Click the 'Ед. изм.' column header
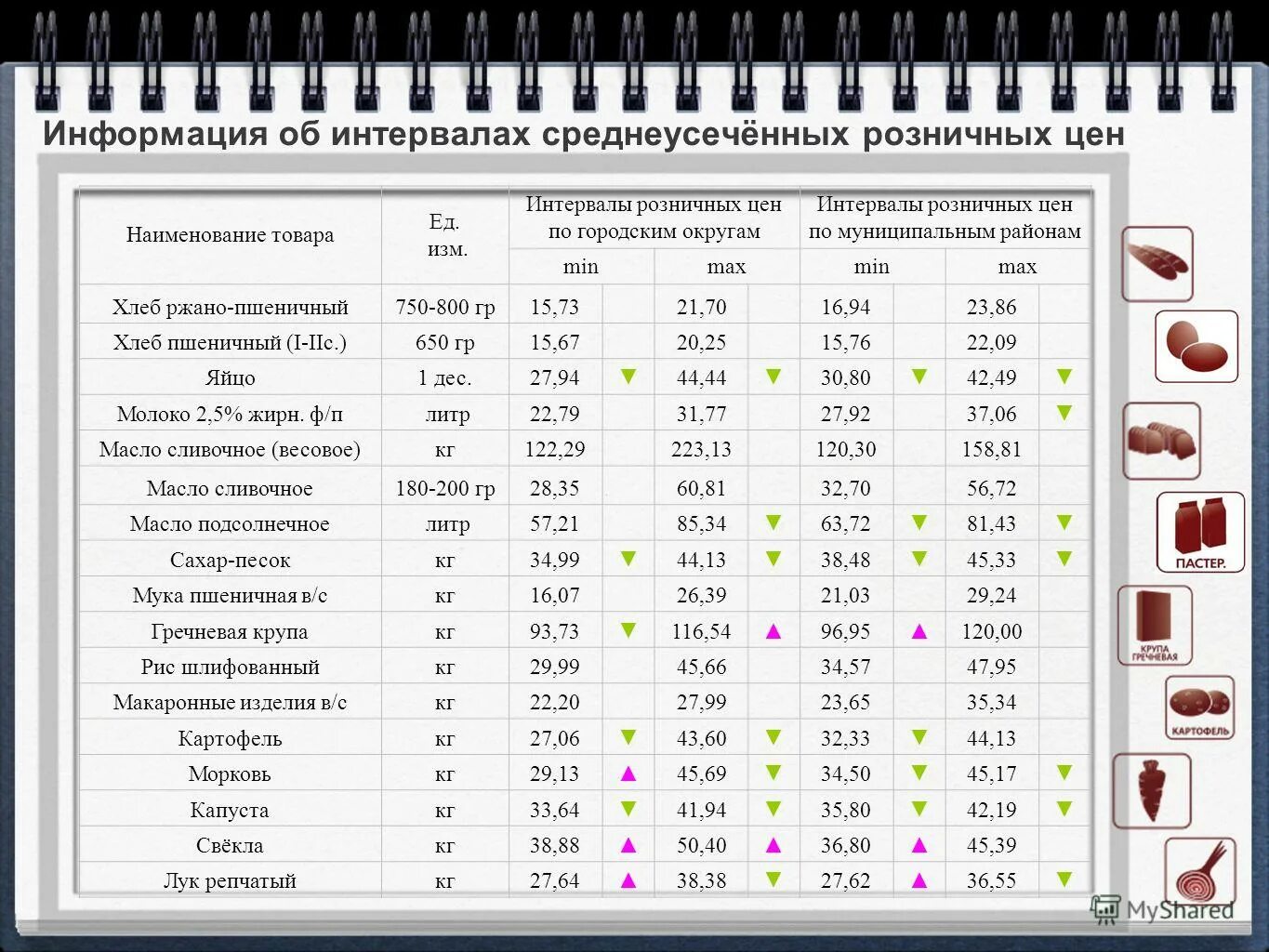 (x=446, y=235)
